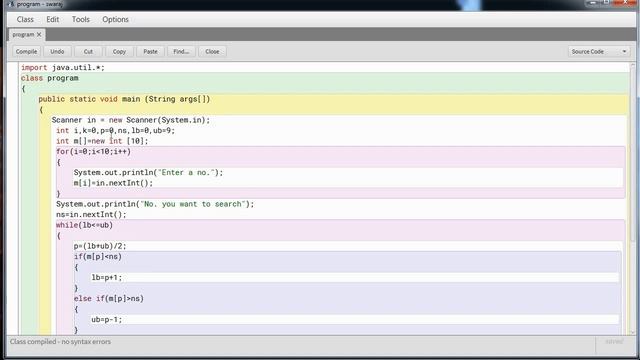Open the Source Code view dropdown
This screenshot has height=360, width=640.
click(599, 51)
